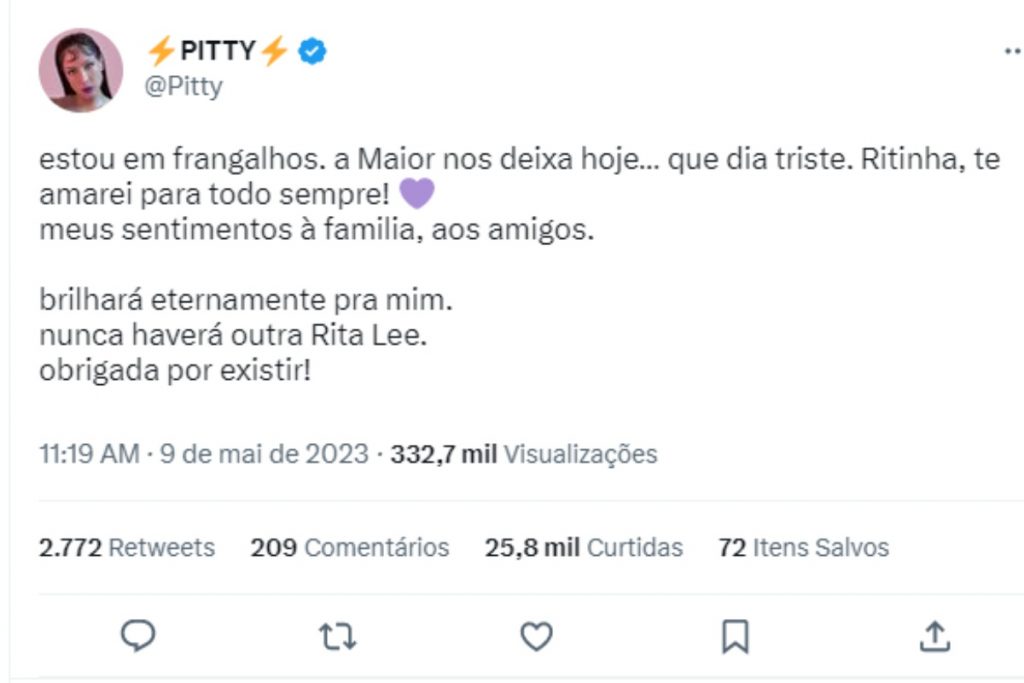Open the tweet's more options menu
Image resolution: width=1024 pixels, height=683 pixels.
1012,52
